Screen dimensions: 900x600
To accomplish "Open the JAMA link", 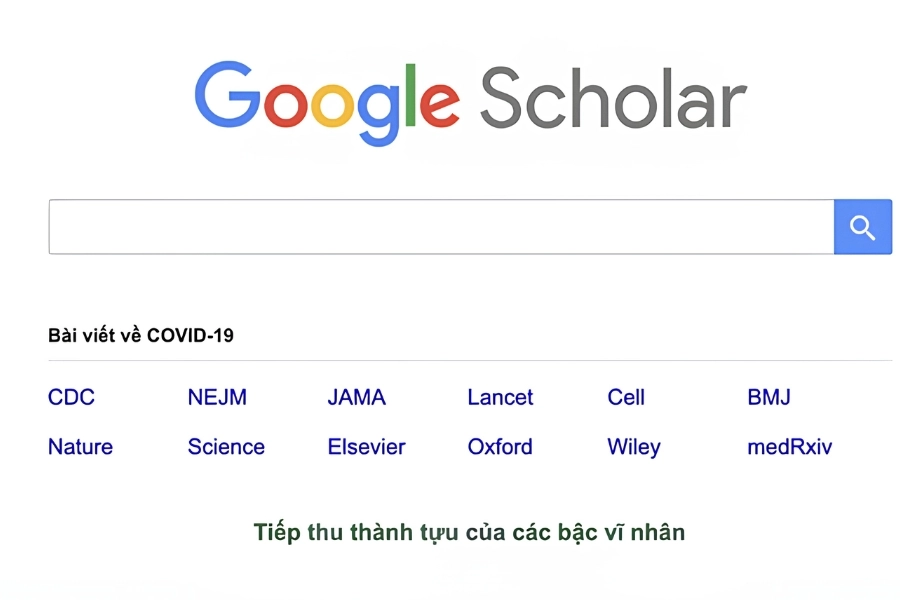I will (x=357, y=397).
